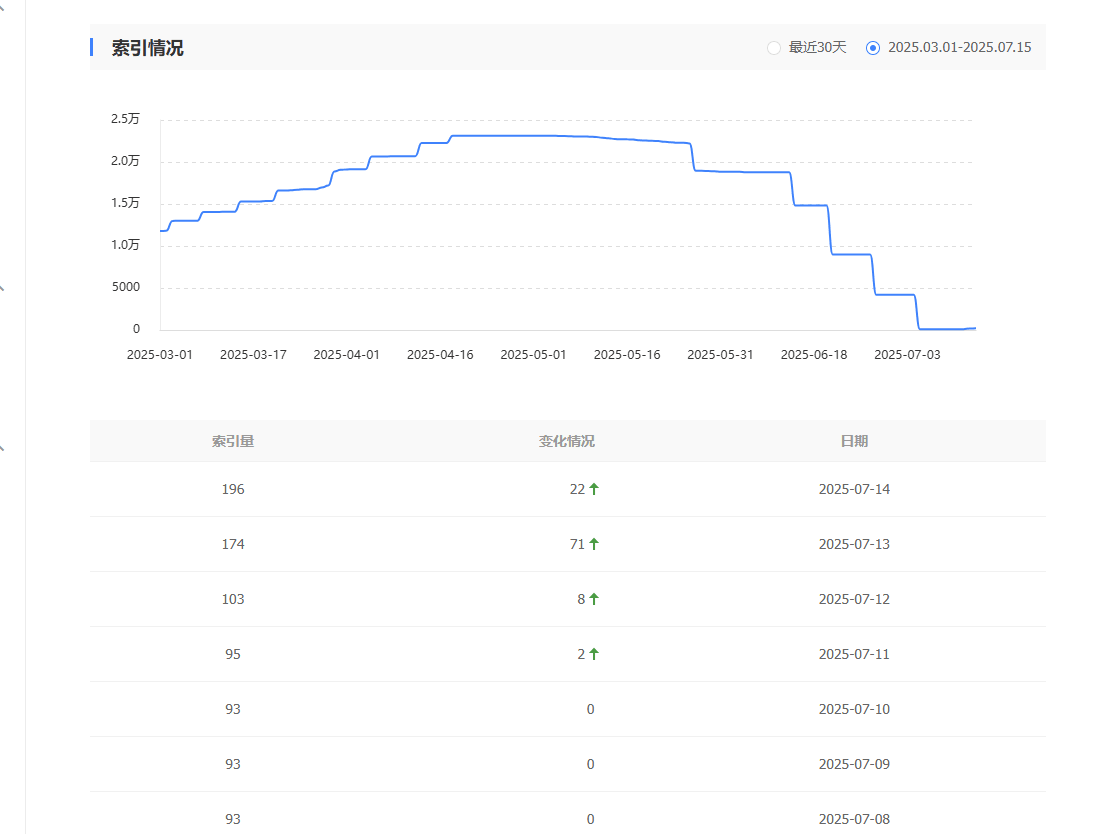Click index value 103

pyautogui.click(x=233, y=599)
